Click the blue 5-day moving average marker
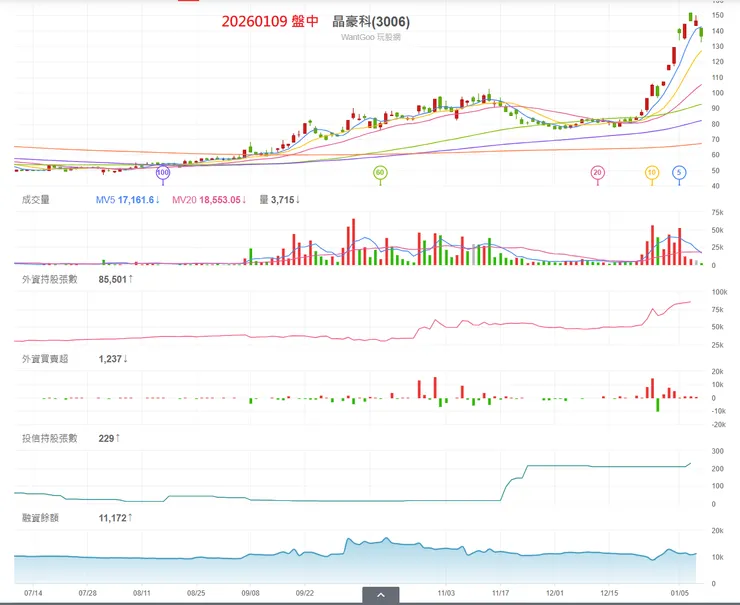740x605 pixels. coord(679,173)
